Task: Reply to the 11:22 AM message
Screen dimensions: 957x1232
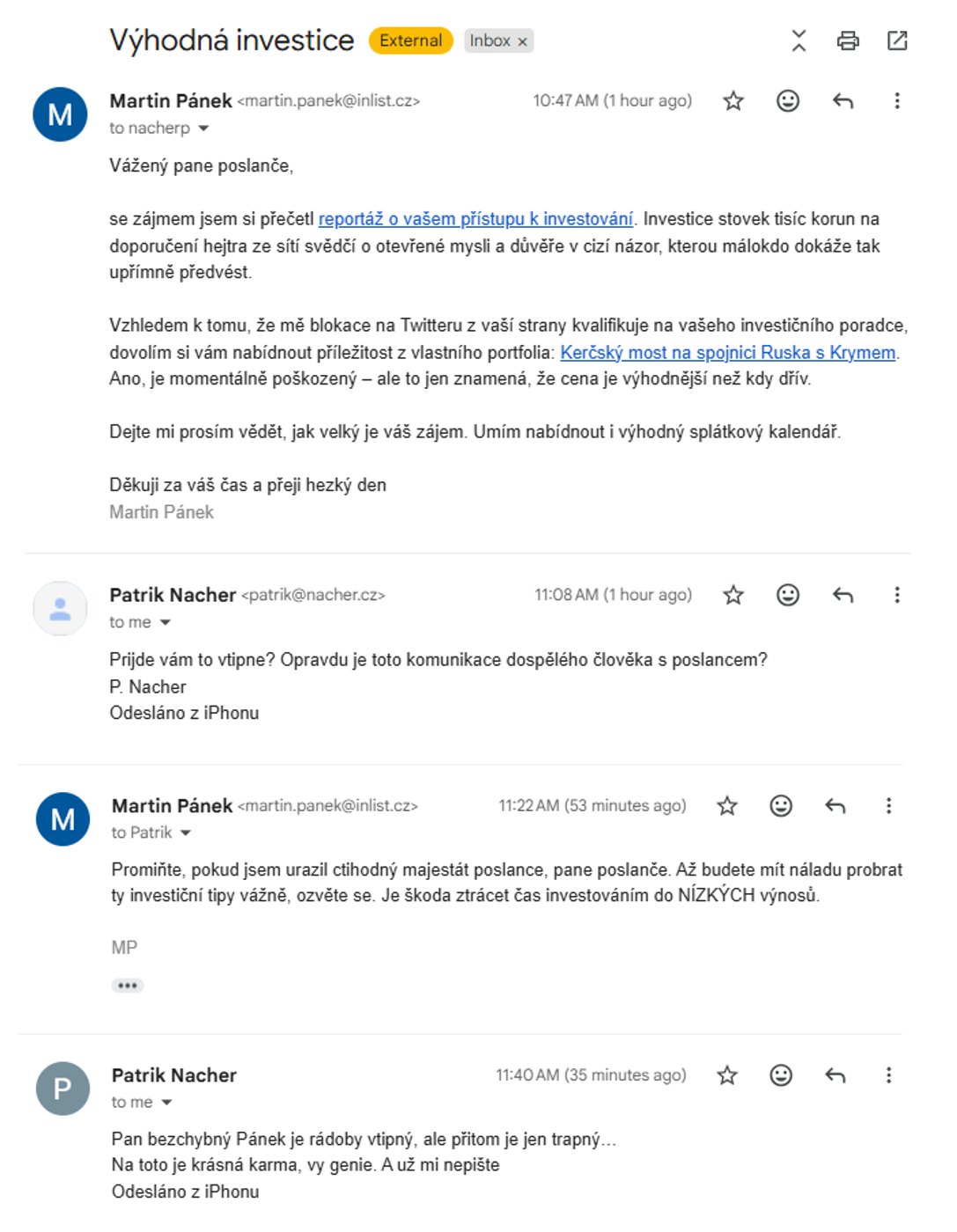Action: coord(836,806)
